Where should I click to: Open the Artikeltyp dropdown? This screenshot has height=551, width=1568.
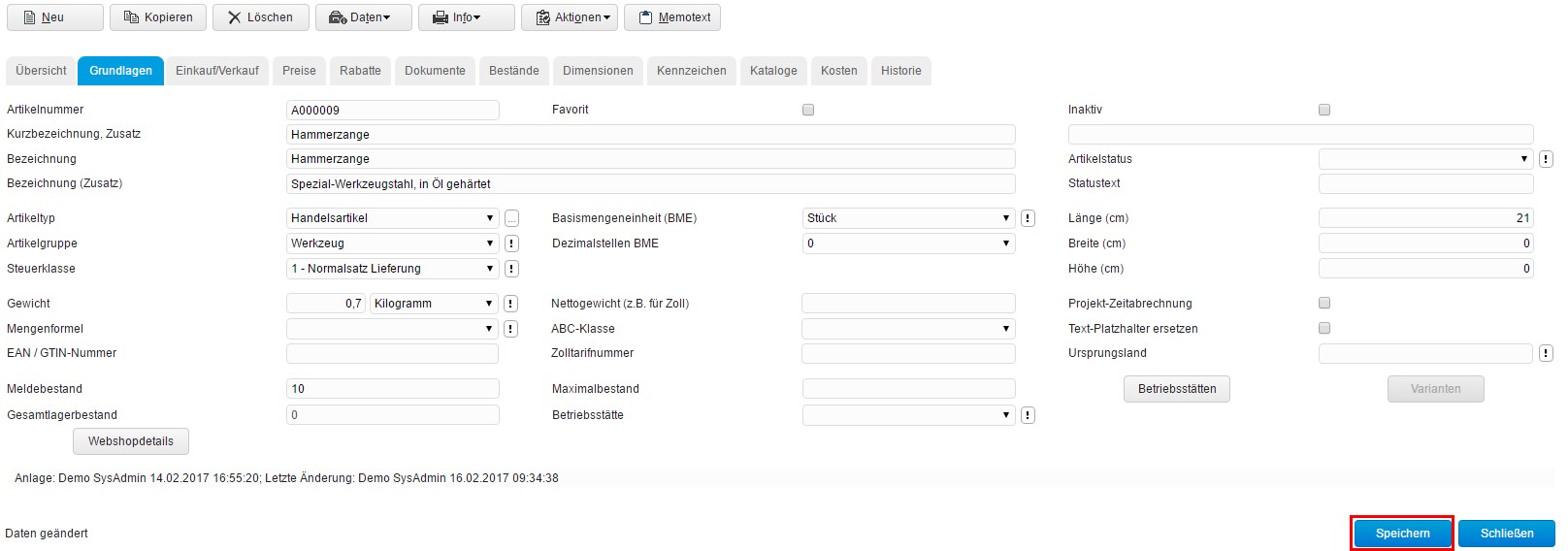point(393,218)
